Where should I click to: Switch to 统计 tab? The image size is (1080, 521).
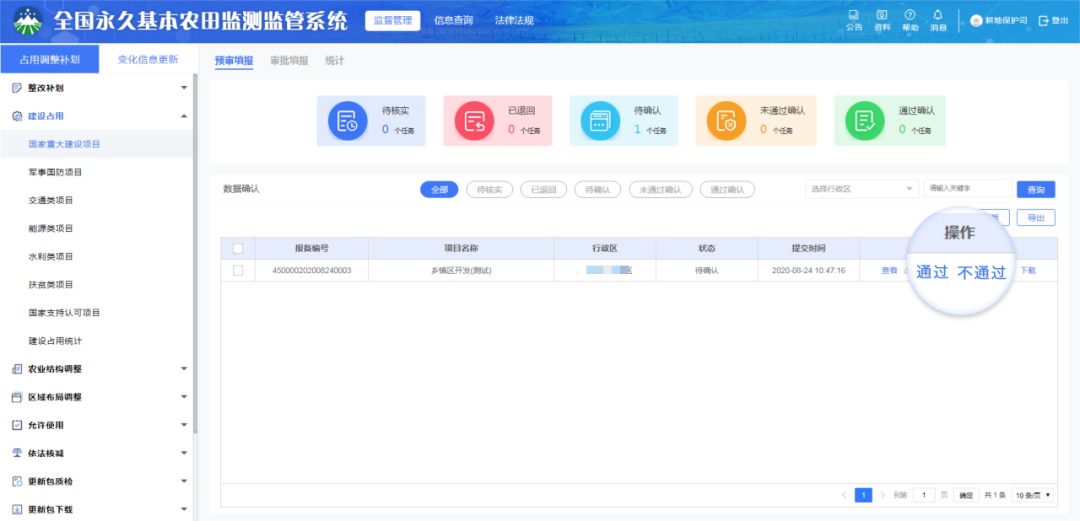click(x=335, y=61)
